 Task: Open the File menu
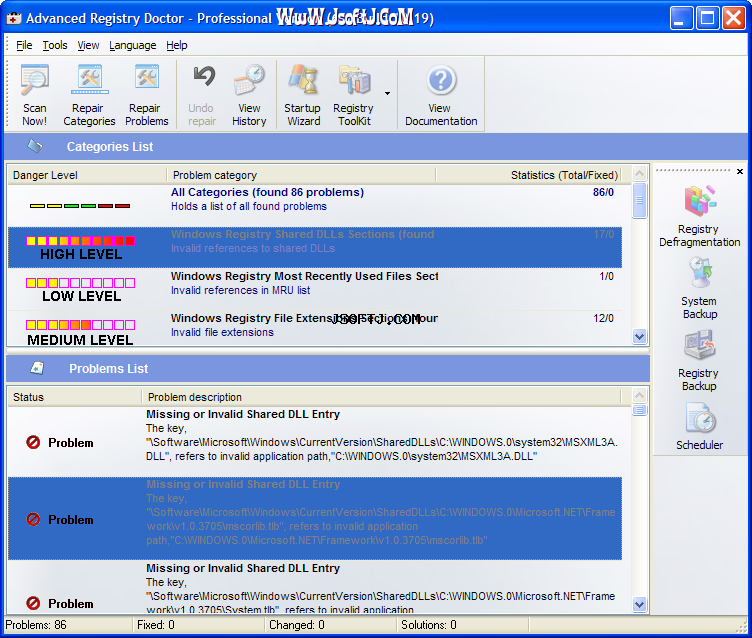coord(24,45)
